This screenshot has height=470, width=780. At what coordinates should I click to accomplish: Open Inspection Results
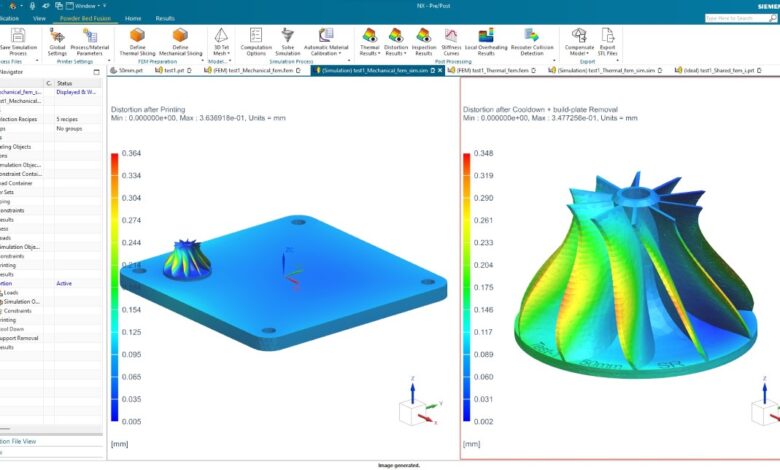(423, 36)
